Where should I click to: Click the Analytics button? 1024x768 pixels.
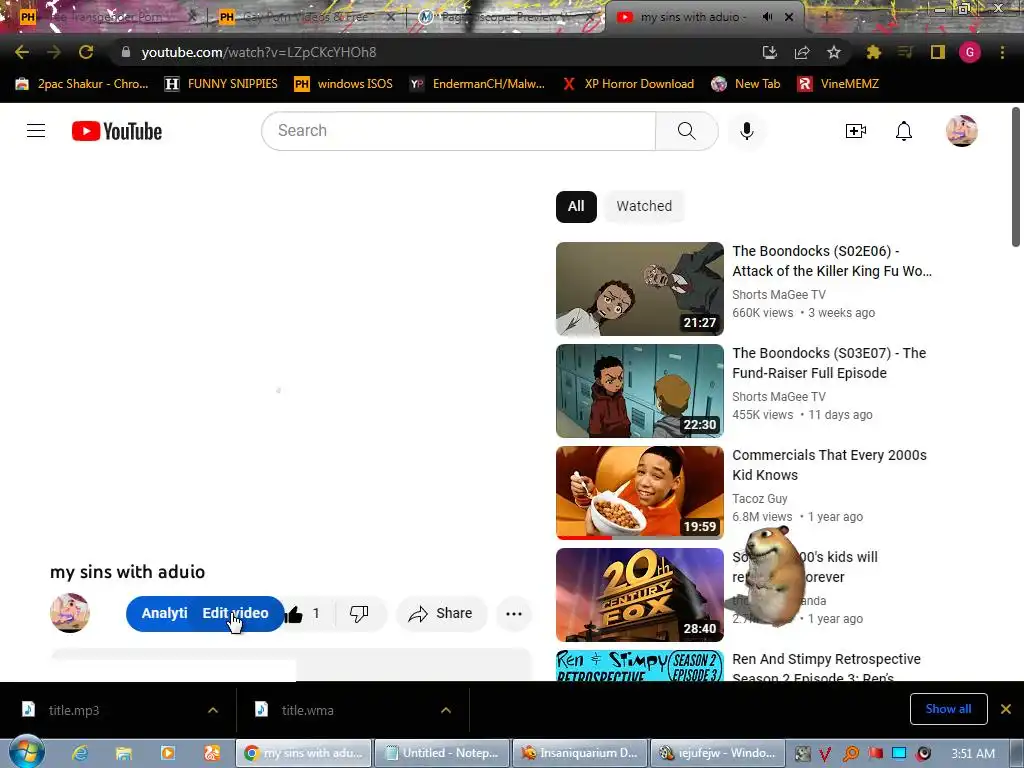[163, 613]
